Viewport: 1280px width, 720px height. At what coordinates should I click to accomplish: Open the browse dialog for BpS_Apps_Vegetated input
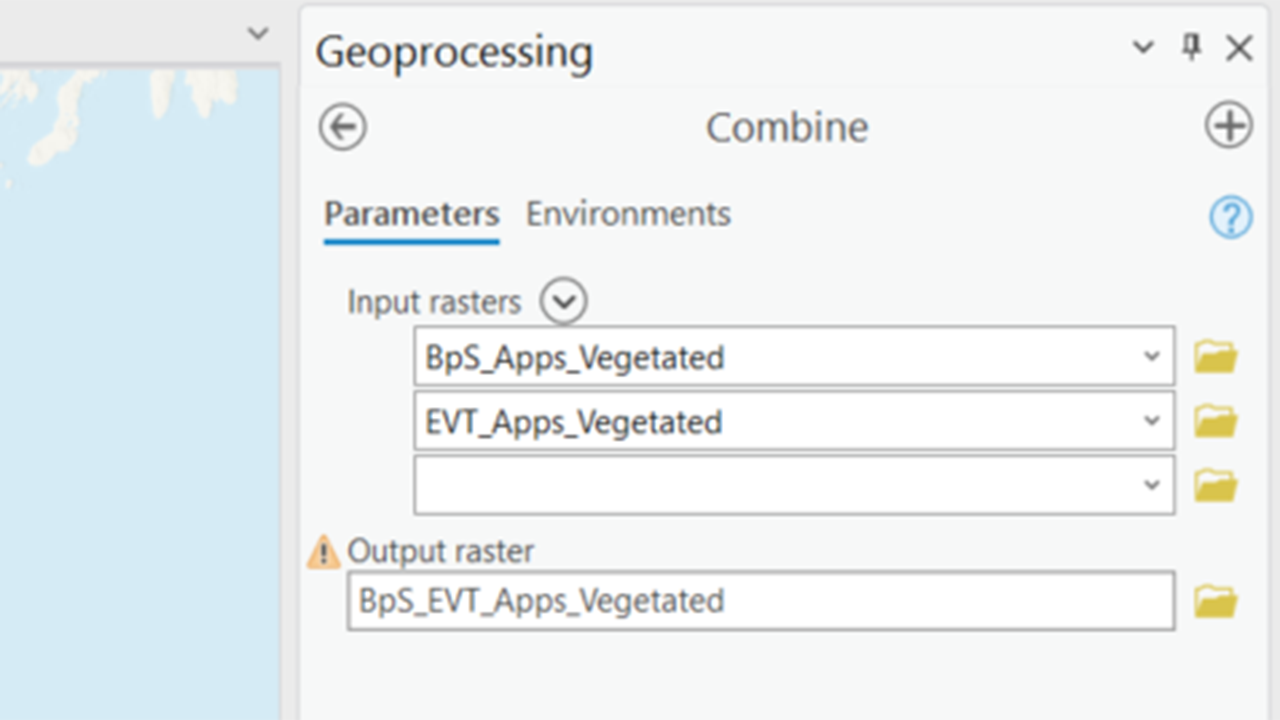1215,355
